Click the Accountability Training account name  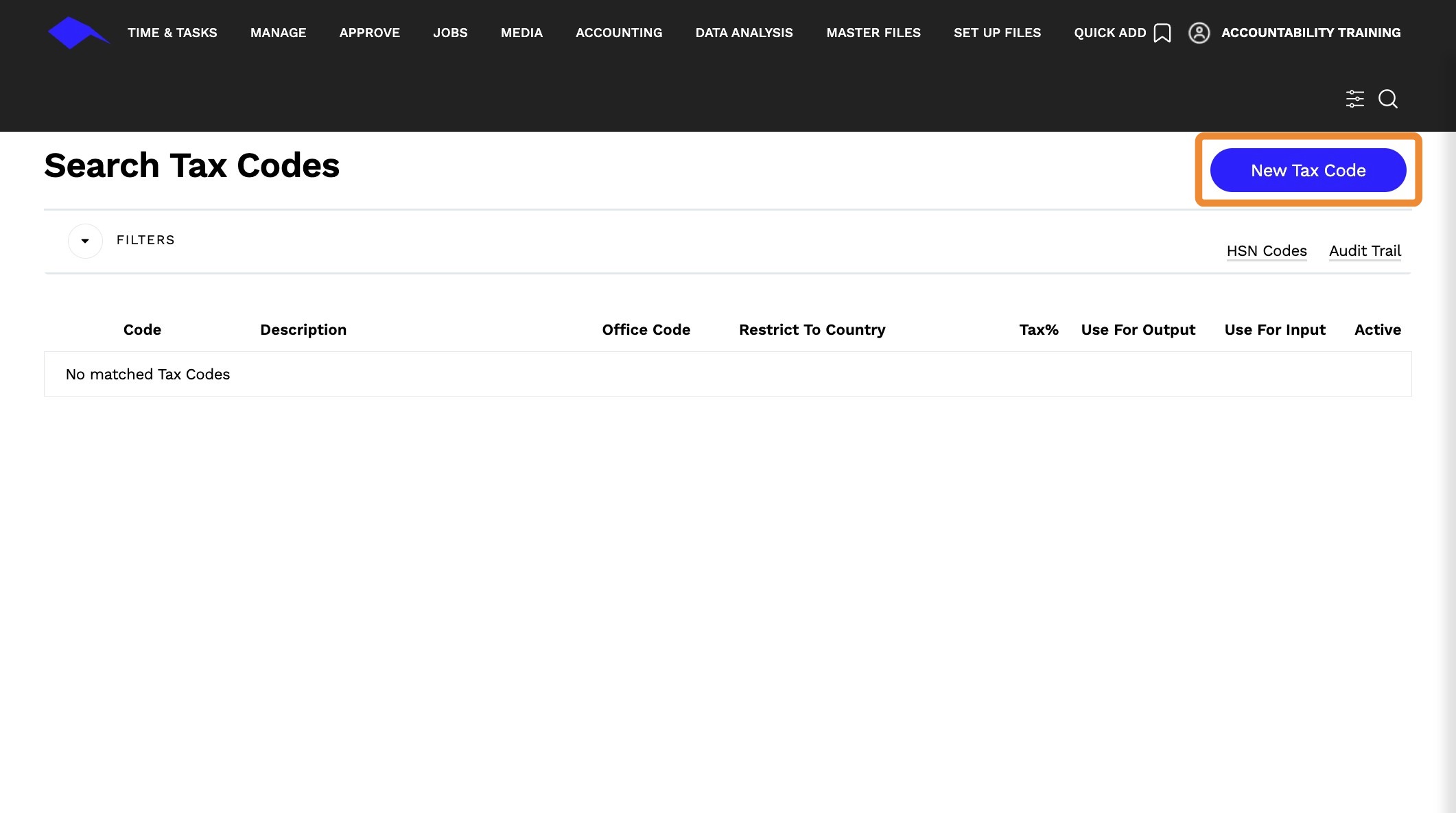pyautogui.click(x=1311, y=33)
